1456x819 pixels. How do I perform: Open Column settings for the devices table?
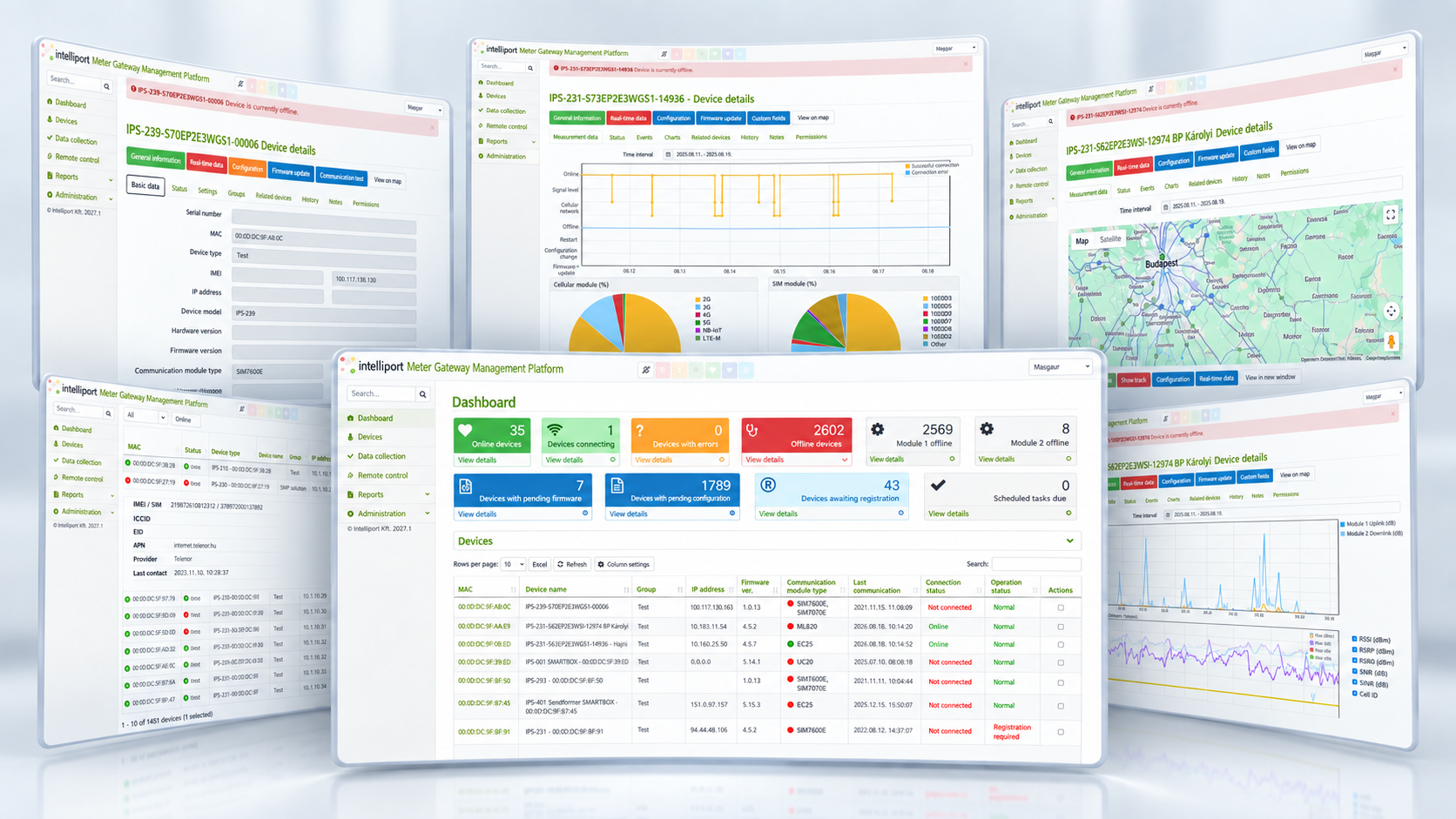pyautogui.click(x=624, y=564)
